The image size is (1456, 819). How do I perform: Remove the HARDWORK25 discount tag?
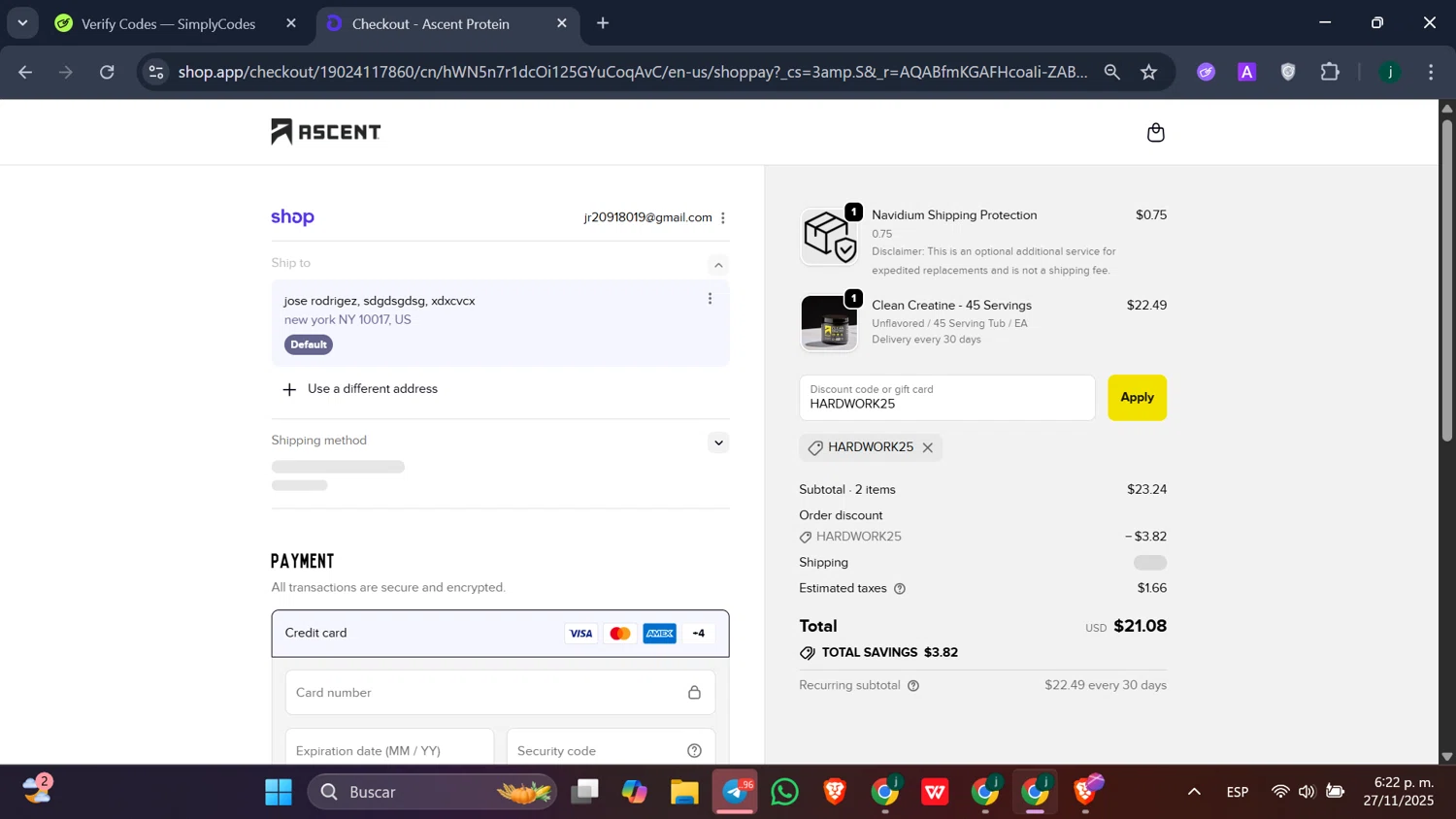coord(928,447)
